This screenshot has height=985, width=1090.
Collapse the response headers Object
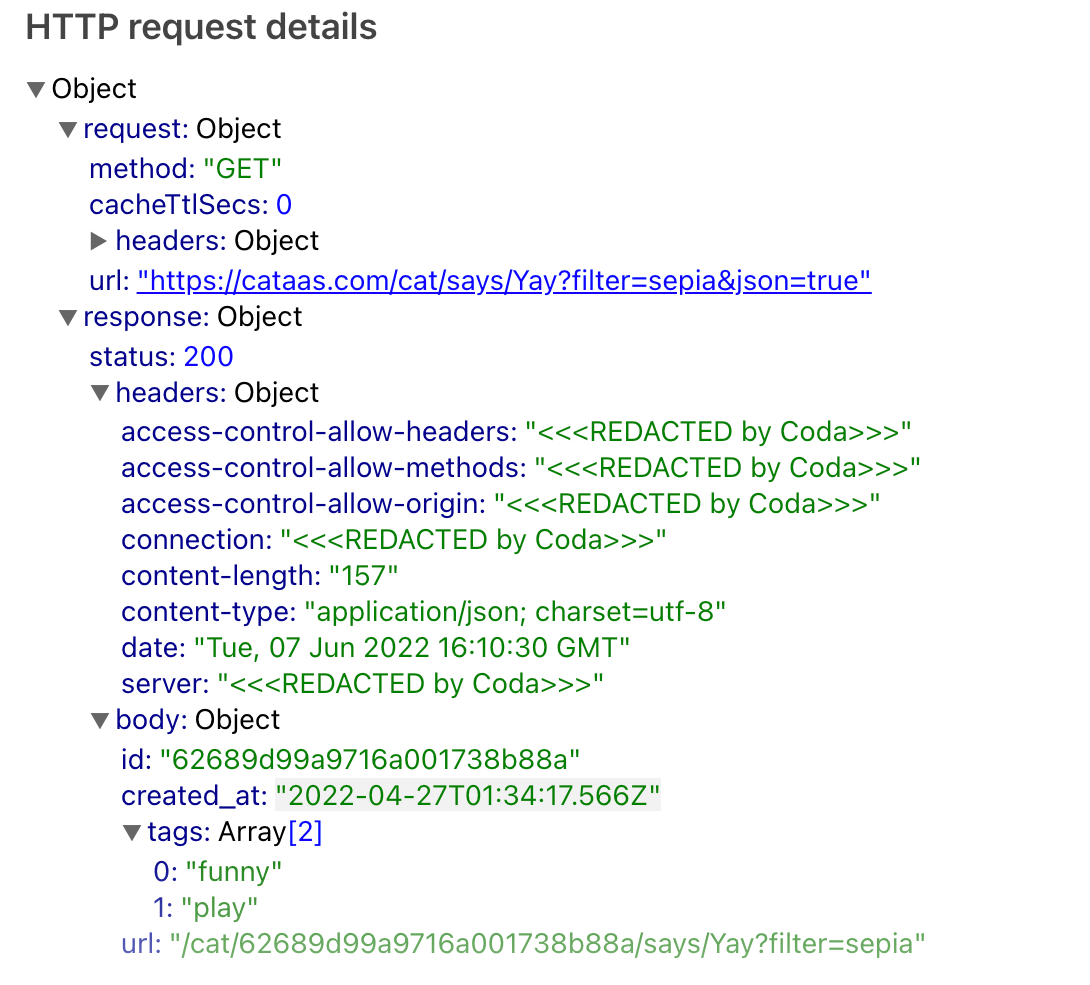click(x=100, y=393)
